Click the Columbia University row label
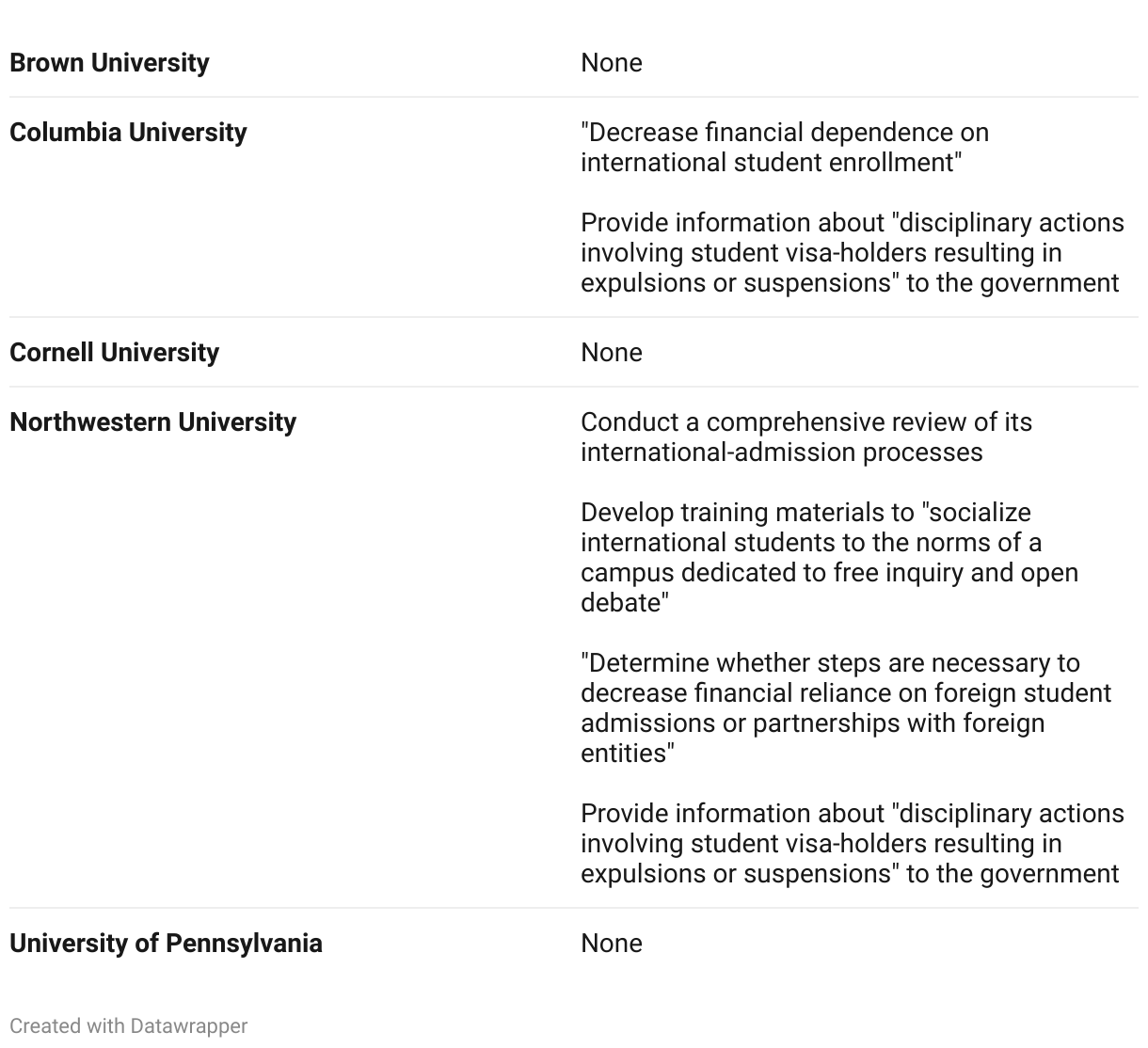The width and height of the screenshot is (1148, 1048). [128, 133]
